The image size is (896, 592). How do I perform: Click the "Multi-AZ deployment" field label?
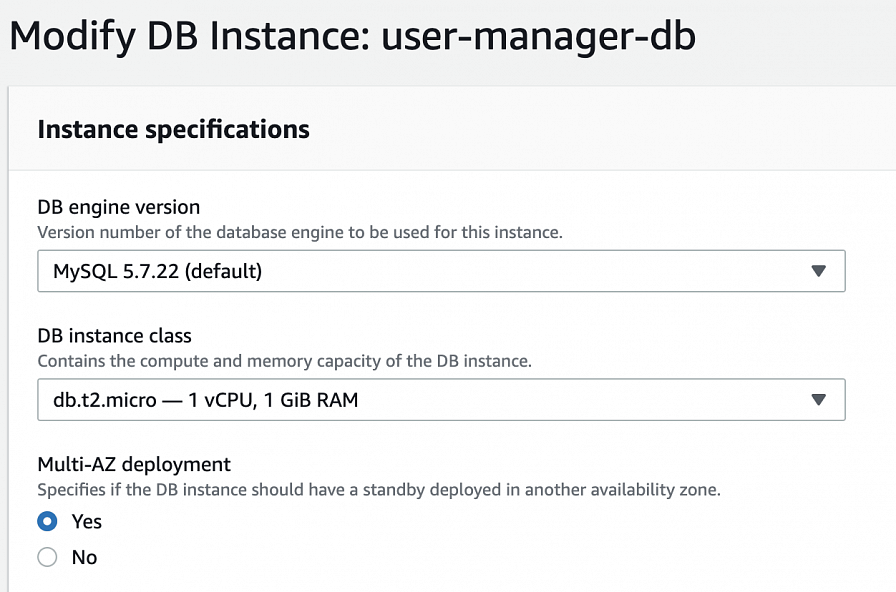[x=134, y=464]
